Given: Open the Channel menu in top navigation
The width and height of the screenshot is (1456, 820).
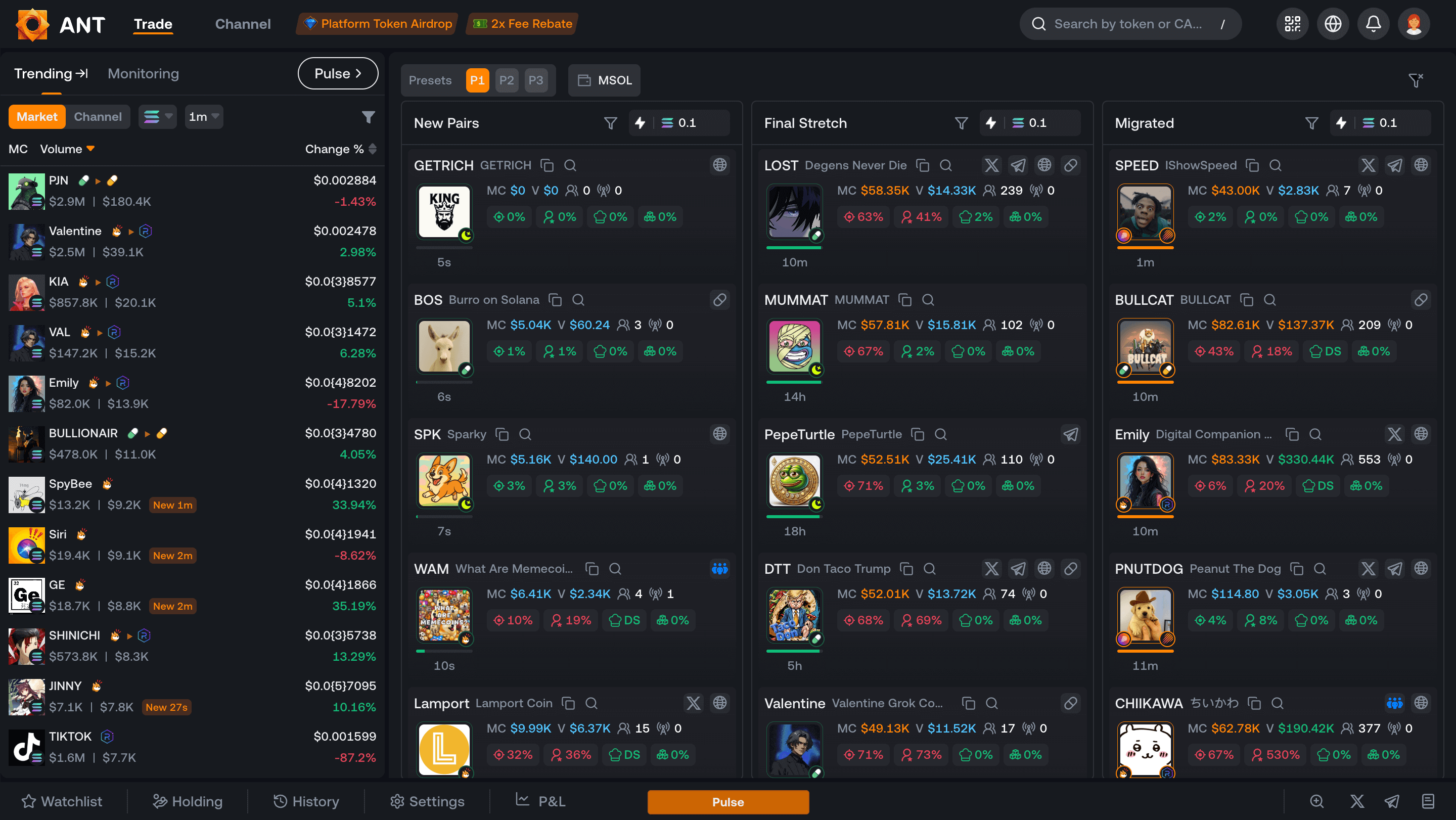Looking at the screenshot, I should click(x=243, y=24).
